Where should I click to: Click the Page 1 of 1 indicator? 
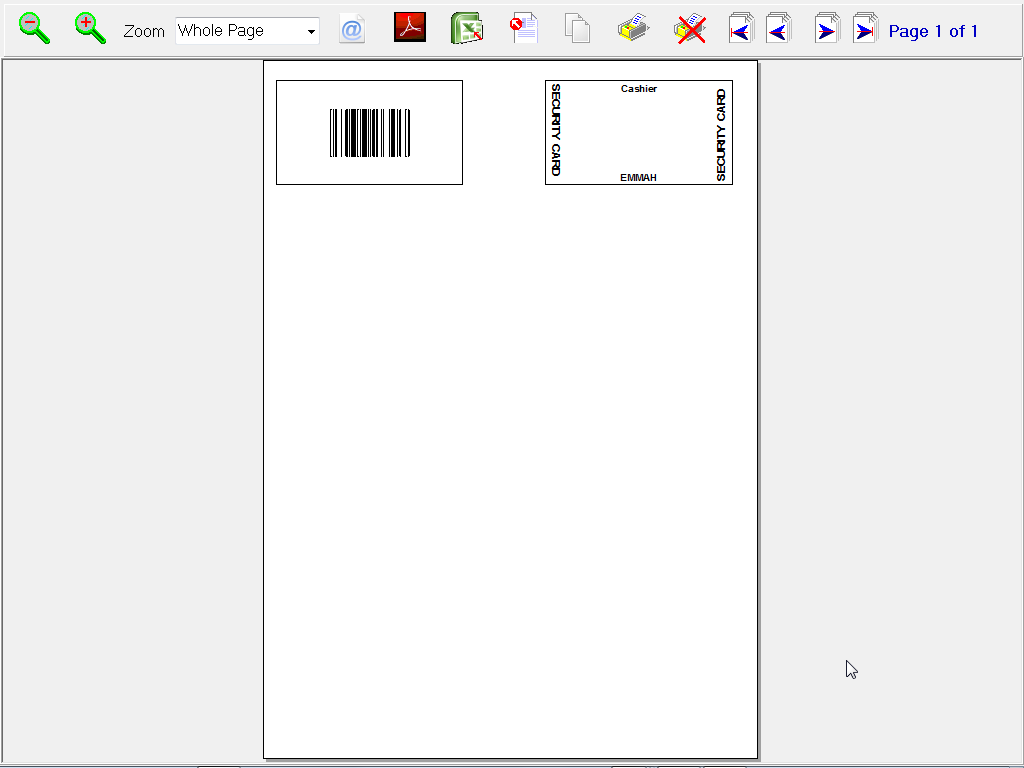pyautogui.click(x=933, y=31)
